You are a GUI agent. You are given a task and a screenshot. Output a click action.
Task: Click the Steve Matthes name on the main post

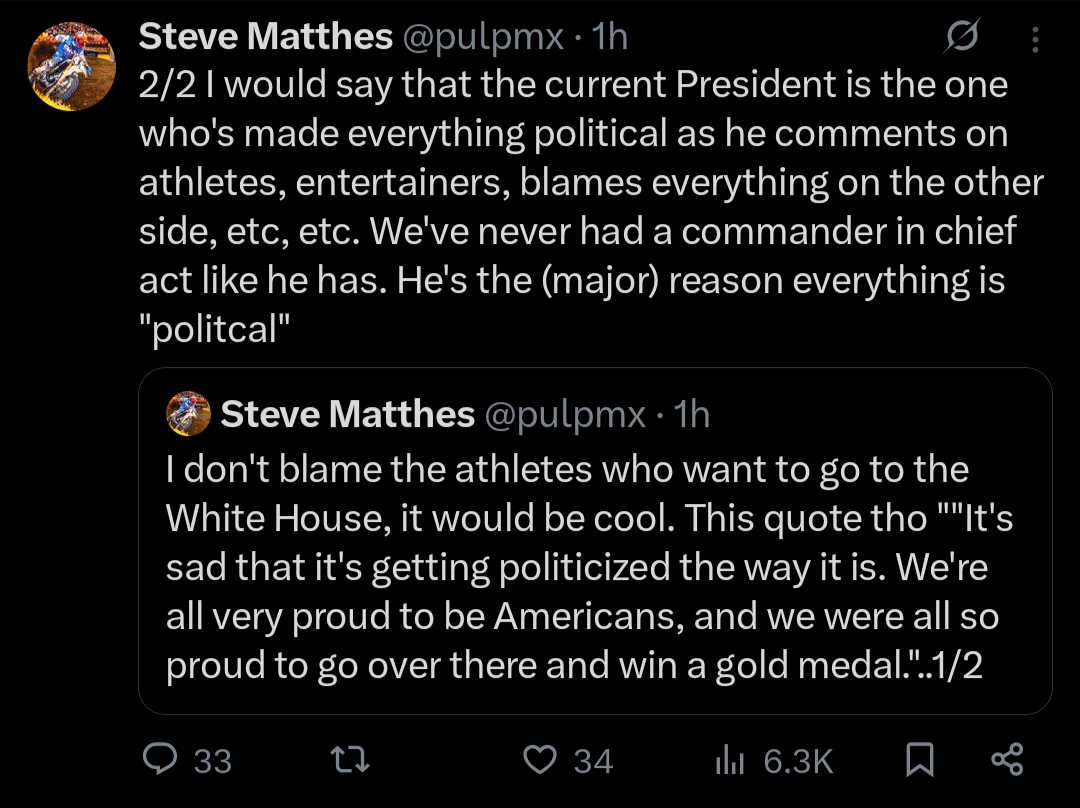265,37
